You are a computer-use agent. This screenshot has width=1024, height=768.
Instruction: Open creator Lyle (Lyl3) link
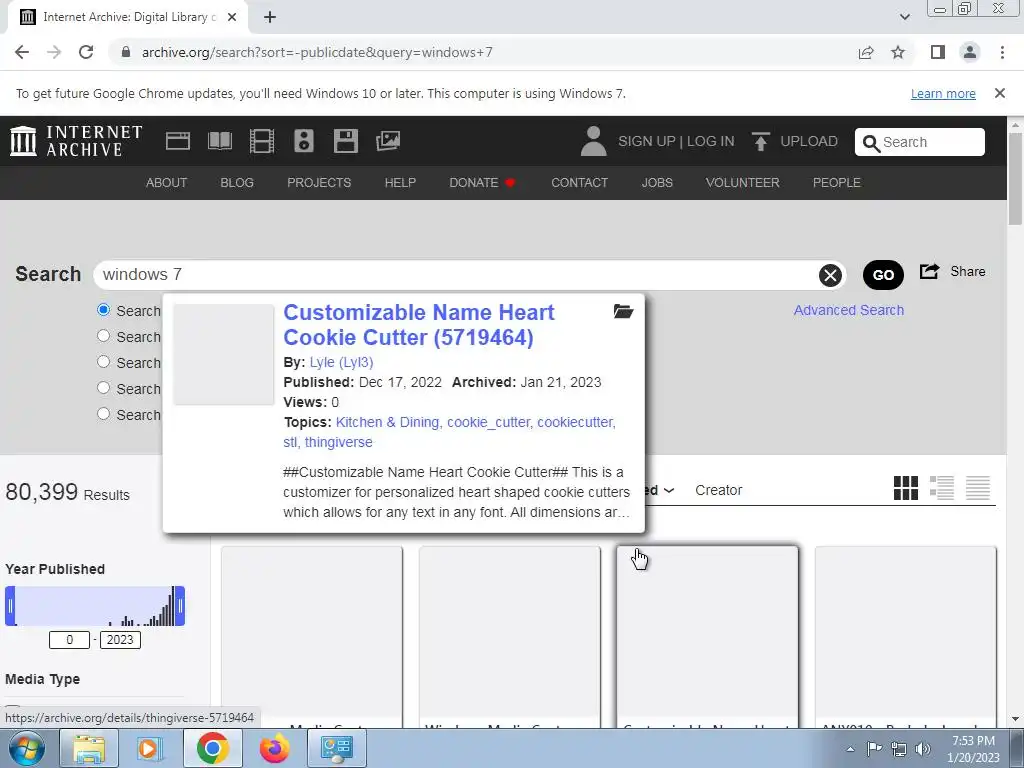(x=342, y=362)
